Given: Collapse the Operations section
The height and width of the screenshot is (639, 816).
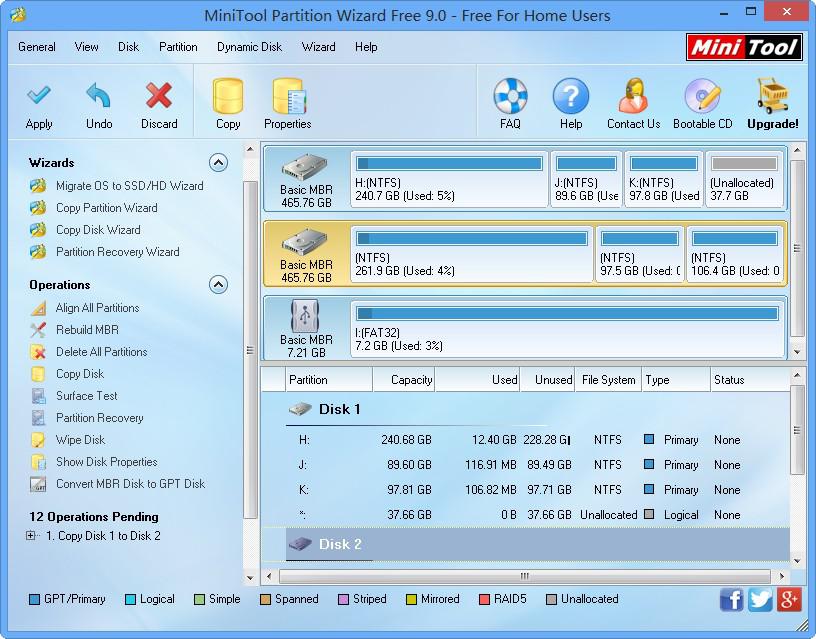Looking at the screenshot, I should pyautogui.click(x=218, y=285).
